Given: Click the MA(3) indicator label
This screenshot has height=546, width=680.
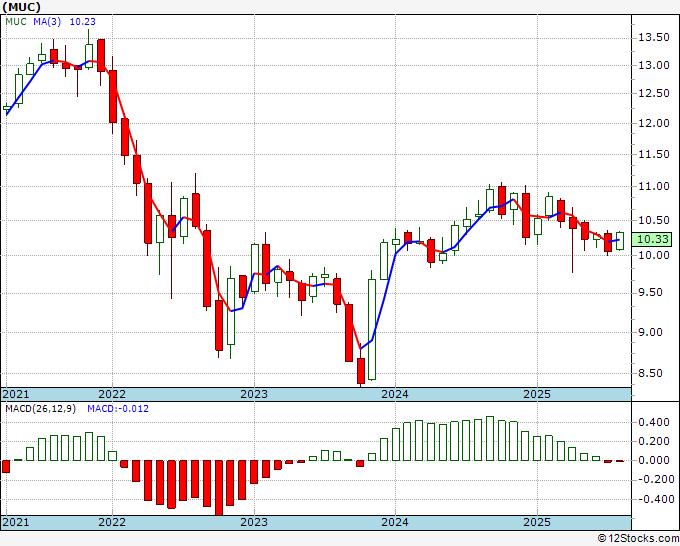Looking at the screenshot, I should point(47,21).
